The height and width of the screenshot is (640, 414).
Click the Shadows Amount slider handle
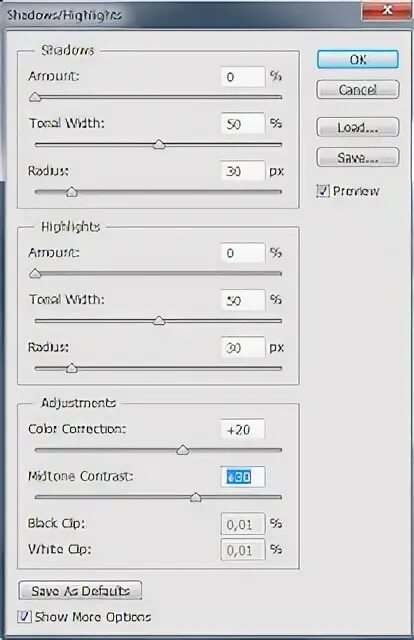click(36, 97)
